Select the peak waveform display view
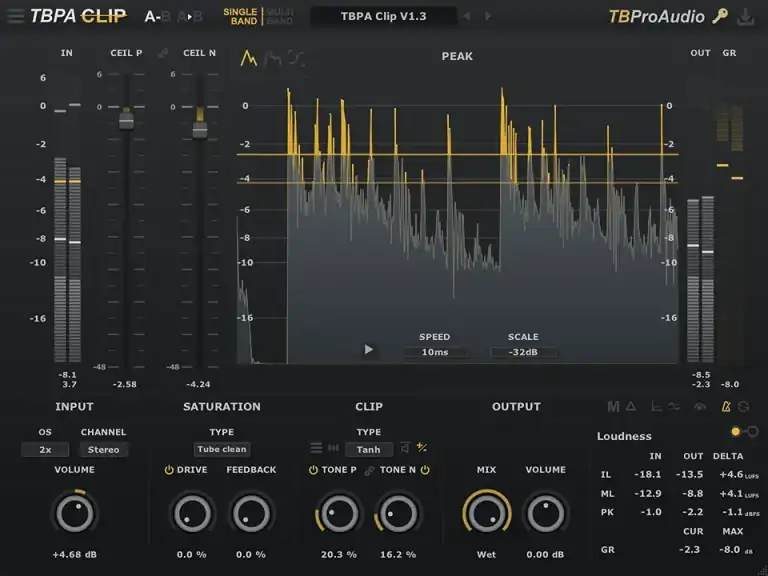Screen dimensions: 768x576 point(249,58)
